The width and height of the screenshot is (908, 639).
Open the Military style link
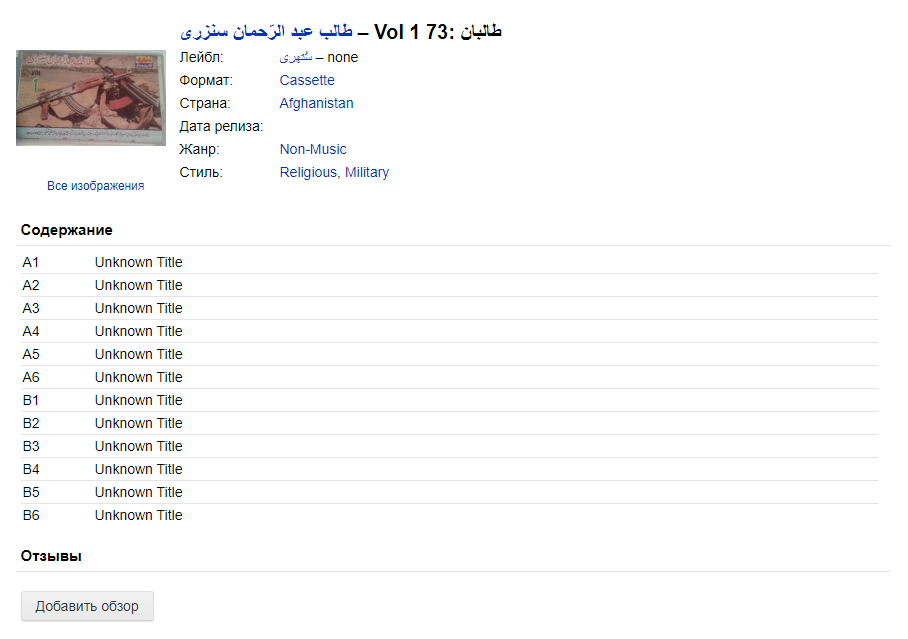pos(367,173)
